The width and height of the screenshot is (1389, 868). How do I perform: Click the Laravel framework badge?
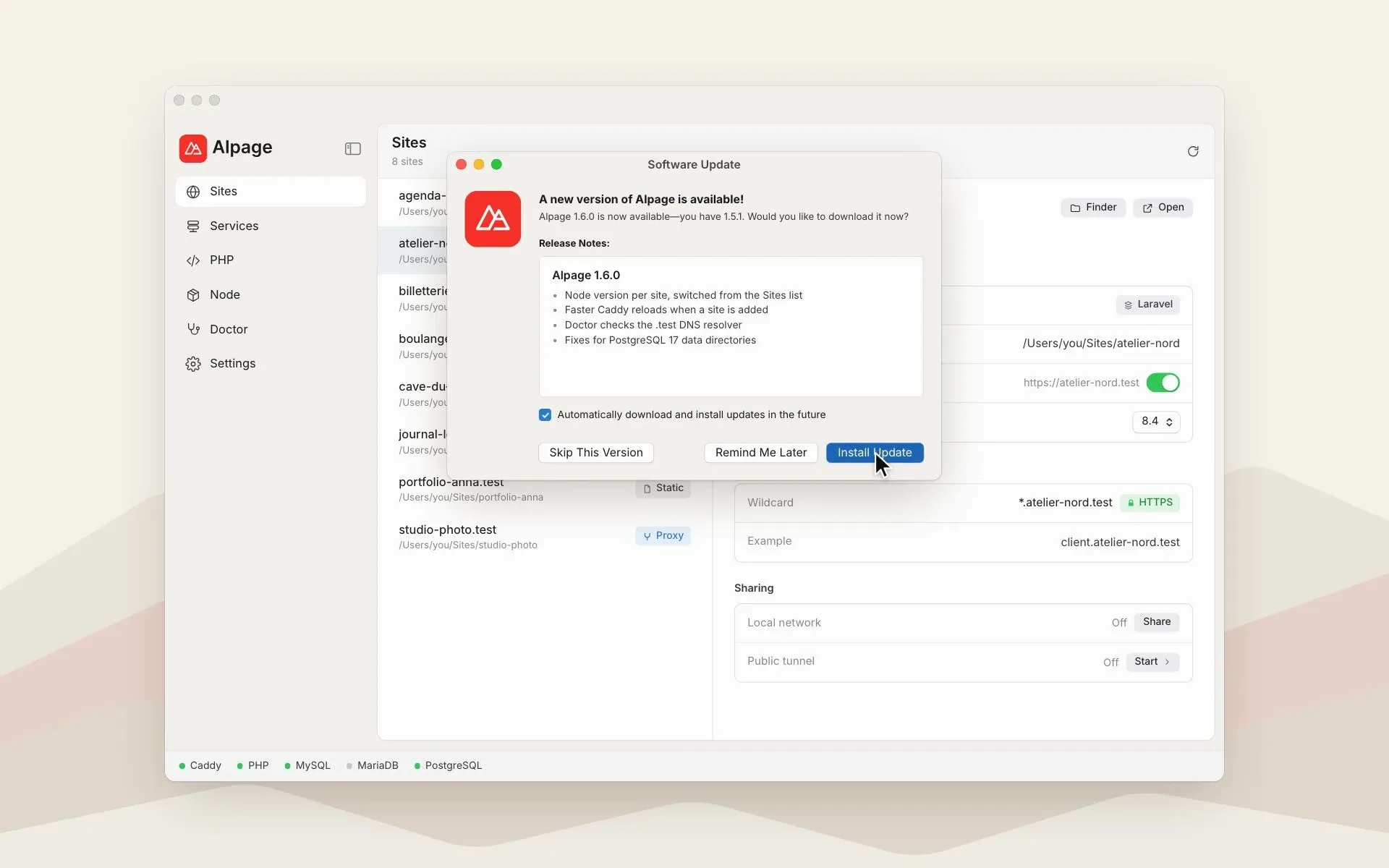(x=1148, y=305)
